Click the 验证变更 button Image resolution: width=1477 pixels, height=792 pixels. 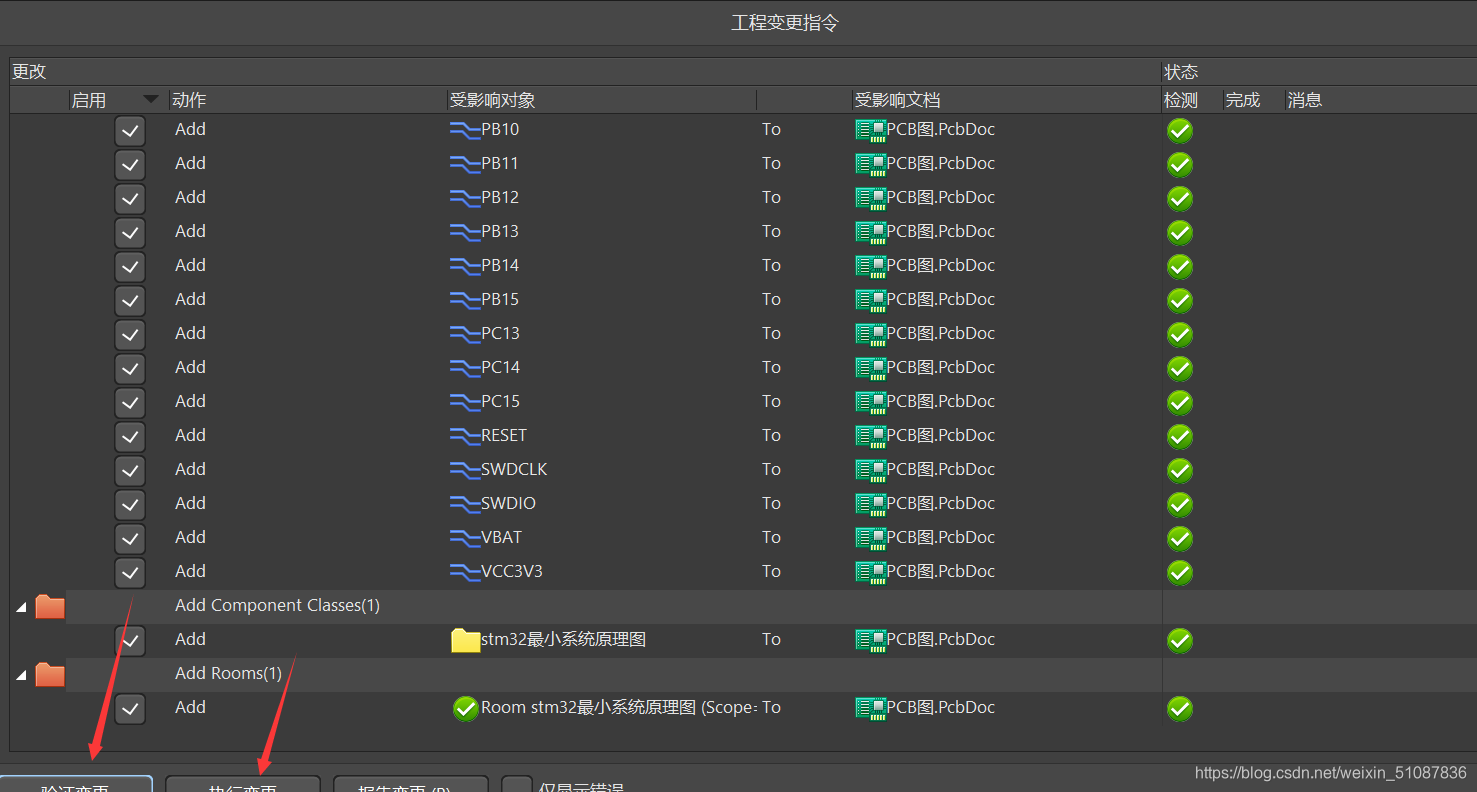click(x=76, y=784)
